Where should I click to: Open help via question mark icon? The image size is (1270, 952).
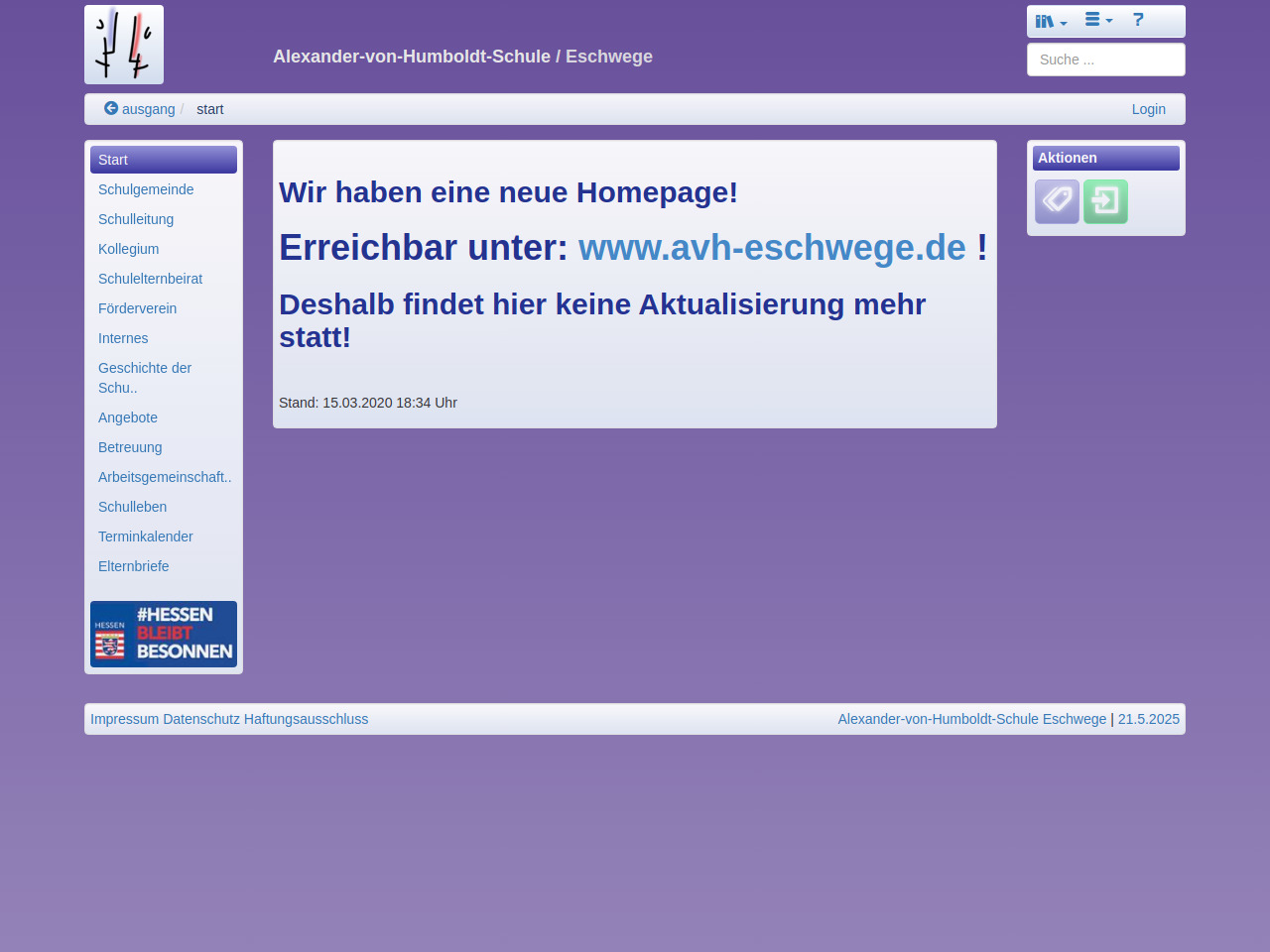pyautogui.click(x=1138, y=20)
